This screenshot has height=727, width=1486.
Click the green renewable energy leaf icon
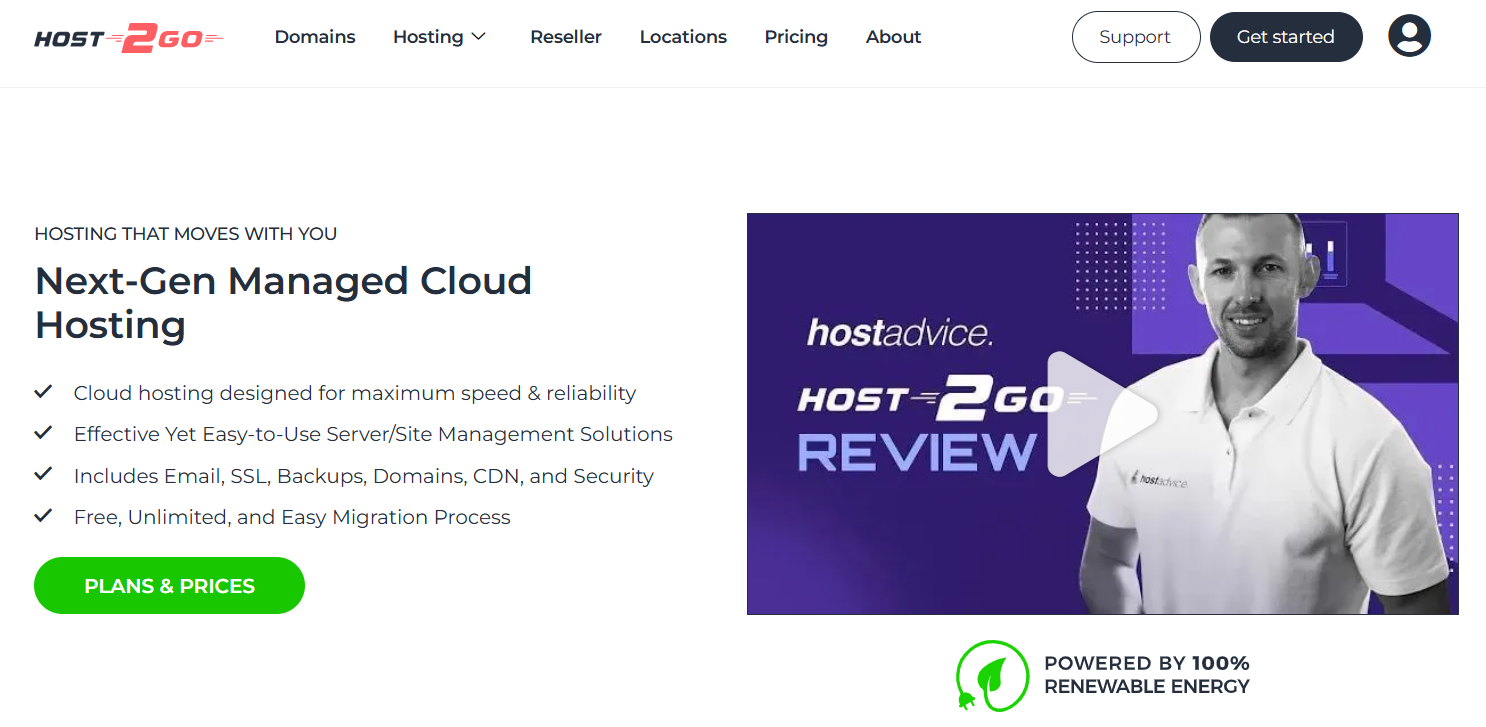point(992,675)
